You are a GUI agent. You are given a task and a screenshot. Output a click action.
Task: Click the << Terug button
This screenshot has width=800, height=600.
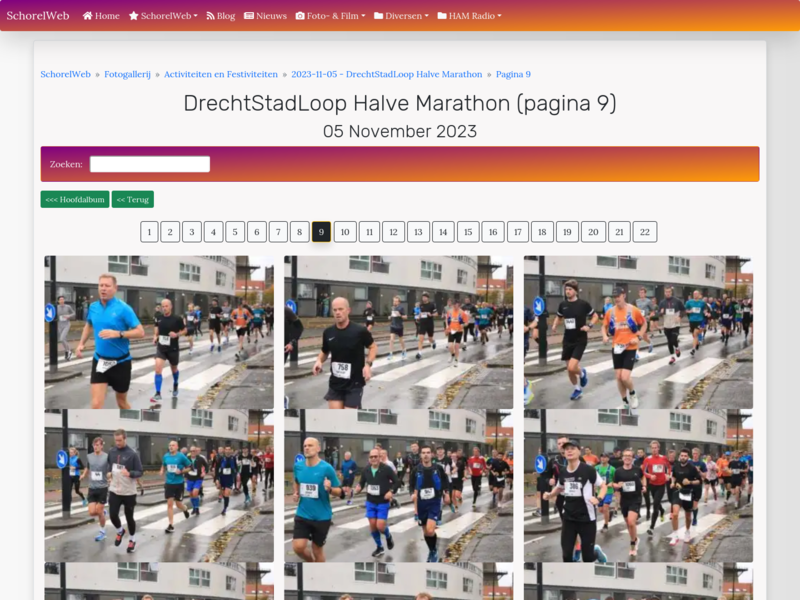pos(133,199)
